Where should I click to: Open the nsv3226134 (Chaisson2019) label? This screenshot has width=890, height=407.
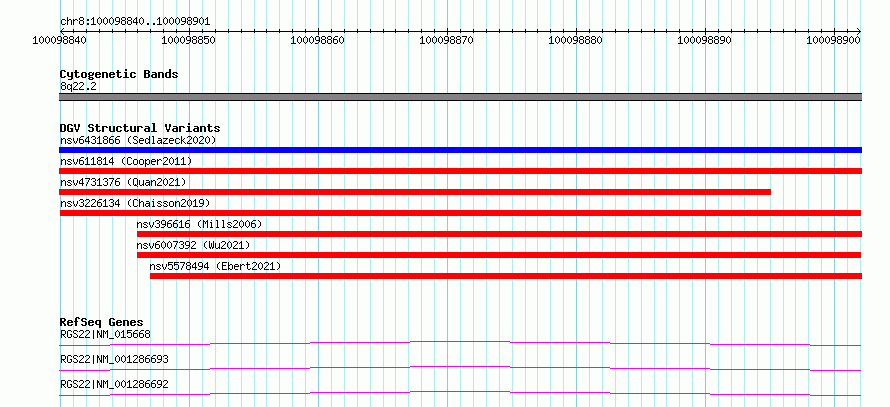click(135, 203)
